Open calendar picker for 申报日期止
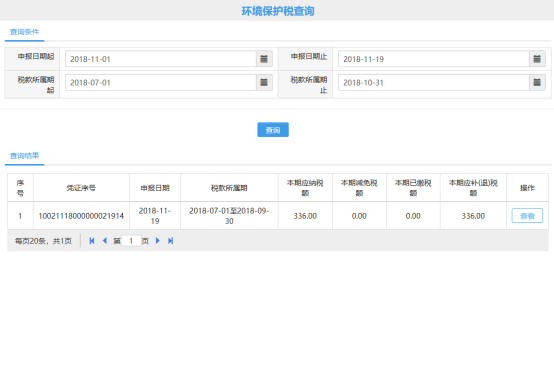Screen dimensions: 554x367 click(537, 59)
